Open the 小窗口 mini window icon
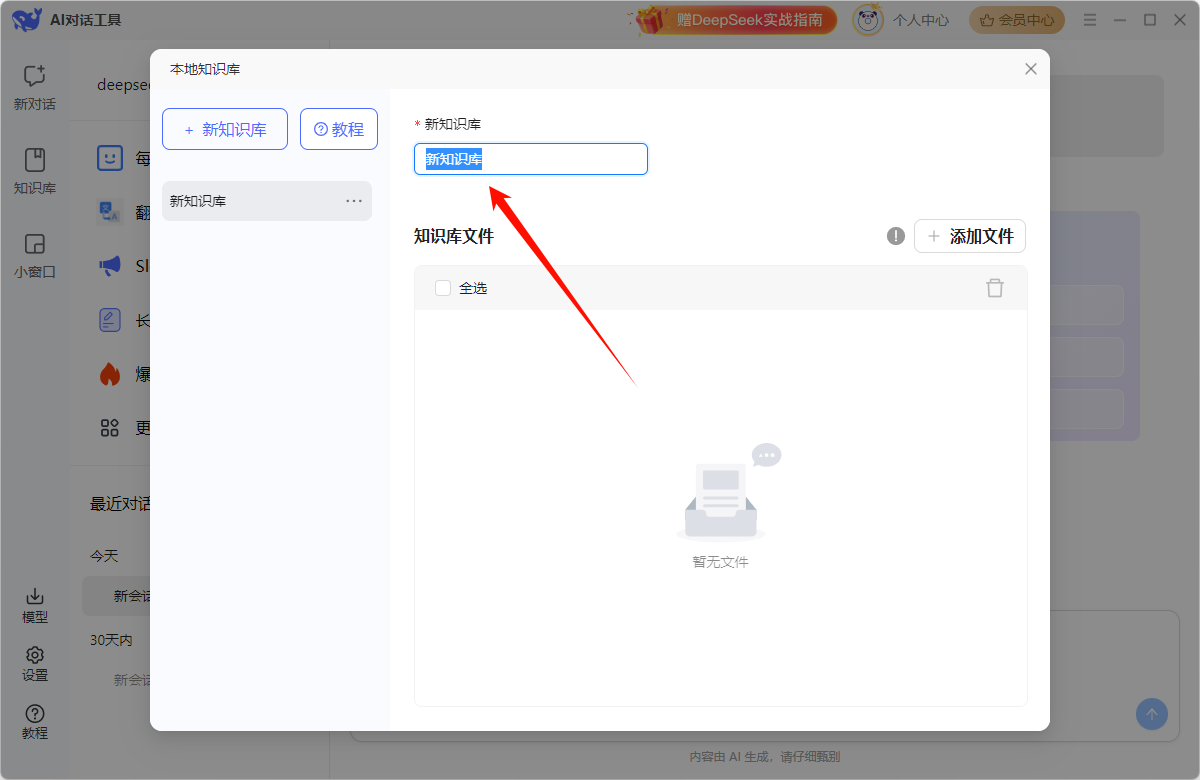 click(x=35, y=245)
